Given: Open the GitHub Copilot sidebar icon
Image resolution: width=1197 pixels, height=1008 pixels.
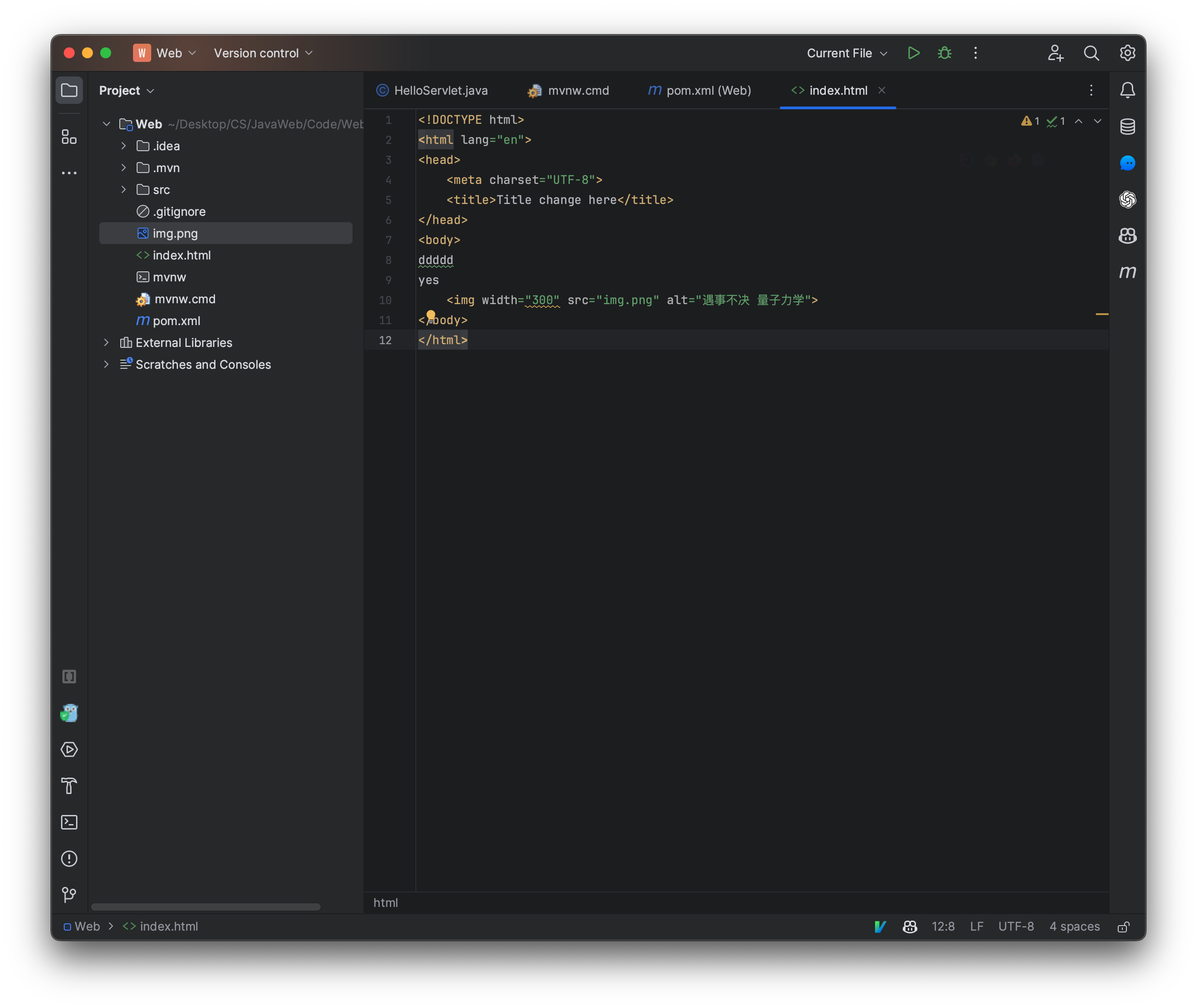Looking at the screenshot, I should point(1127,236).
